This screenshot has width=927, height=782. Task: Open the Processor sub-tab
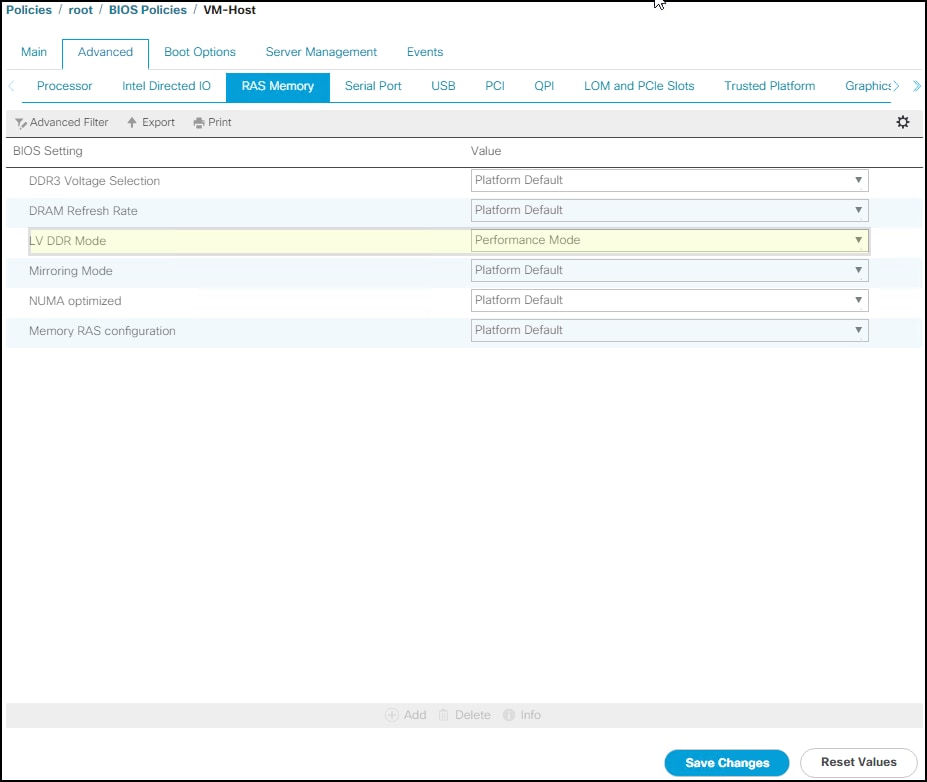pos(64,86)
